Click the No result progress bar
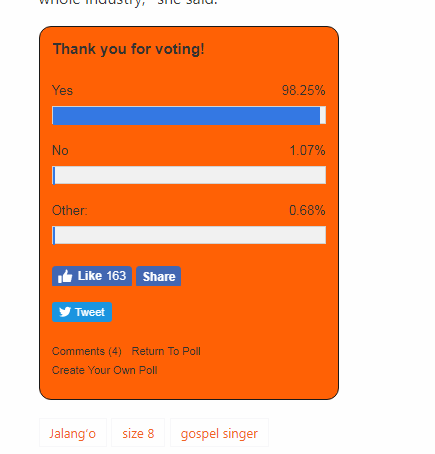The width and height of the screenshot is (435, 454). pyautogui.click(x=189, y=175)
